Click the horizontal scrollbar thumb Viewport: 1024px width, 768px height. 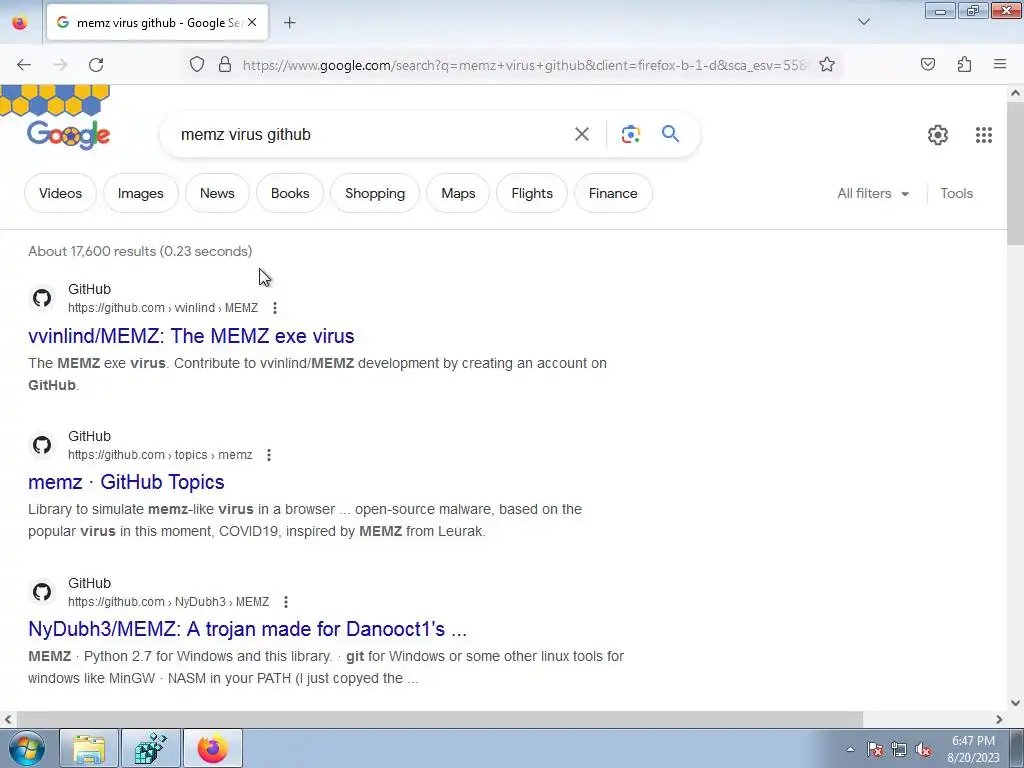click(439, 719)
